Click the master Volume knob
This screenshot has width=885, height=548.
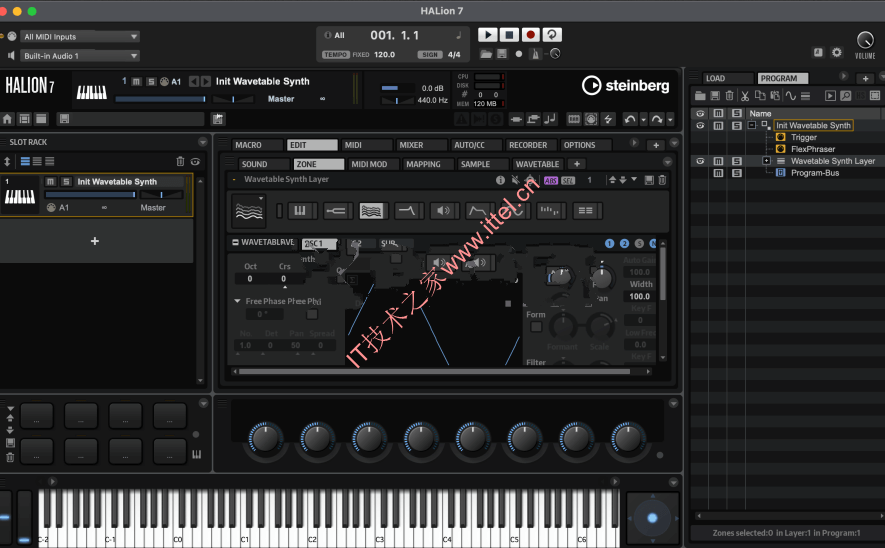click(x=865, y=40)
